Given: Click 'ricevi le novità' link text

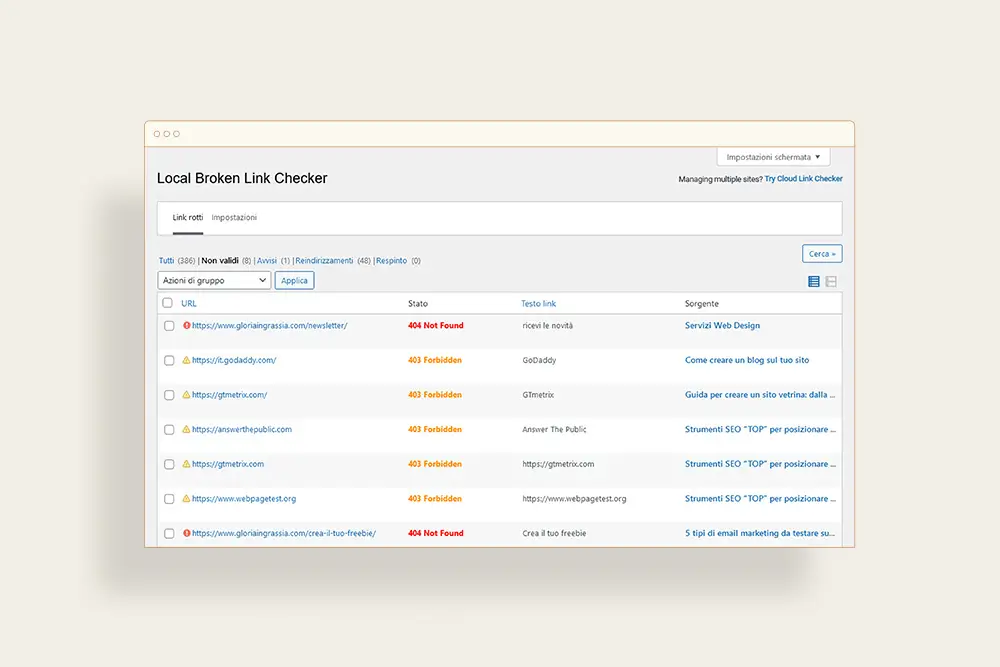Looking at the screenshot, I should coord(548,325).
